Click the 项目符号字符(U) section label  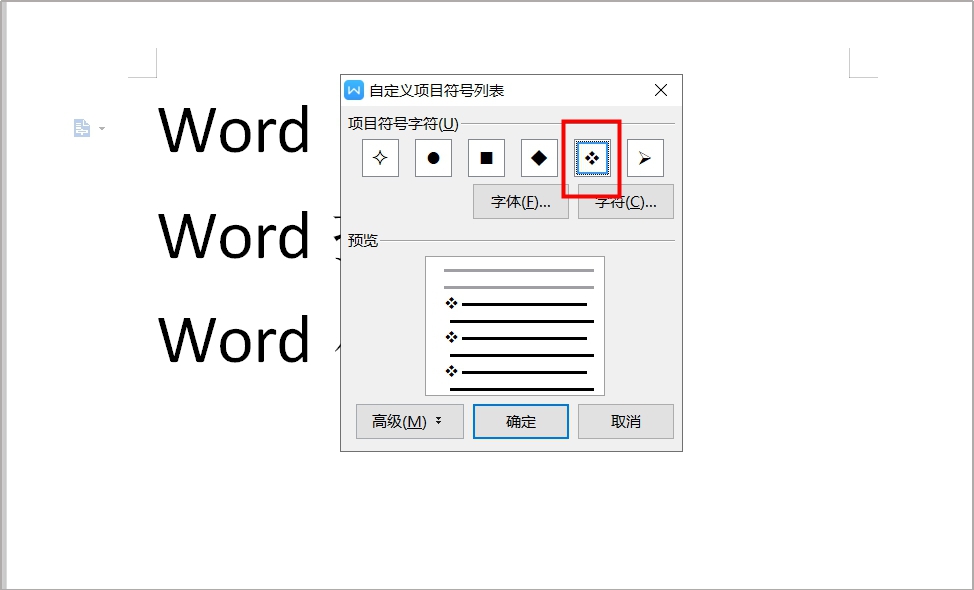403,124
